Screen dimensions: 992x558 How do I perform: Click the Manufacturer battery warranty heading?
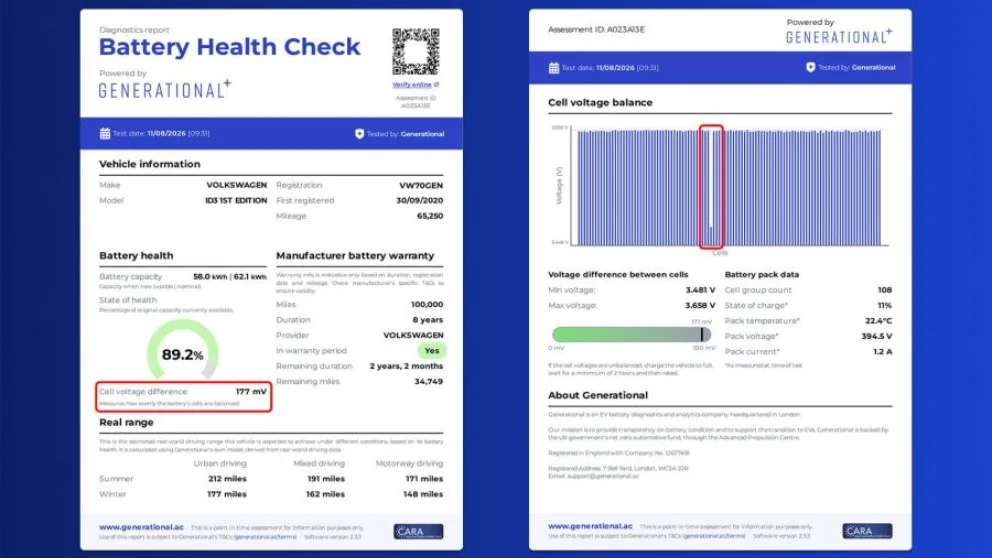click(355, 256)
